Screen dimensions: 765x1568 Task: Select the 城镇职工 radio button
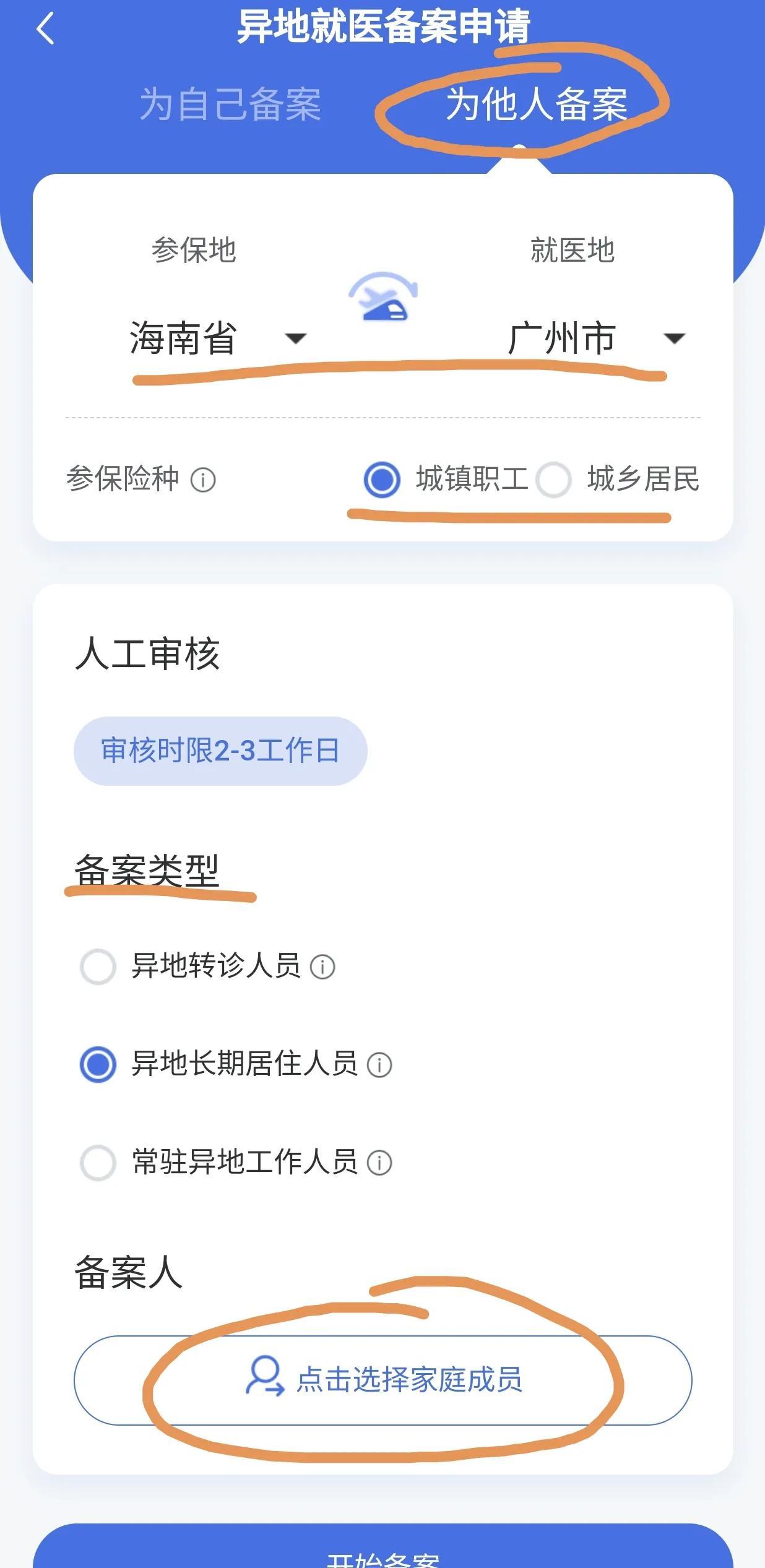pos(382,480)
